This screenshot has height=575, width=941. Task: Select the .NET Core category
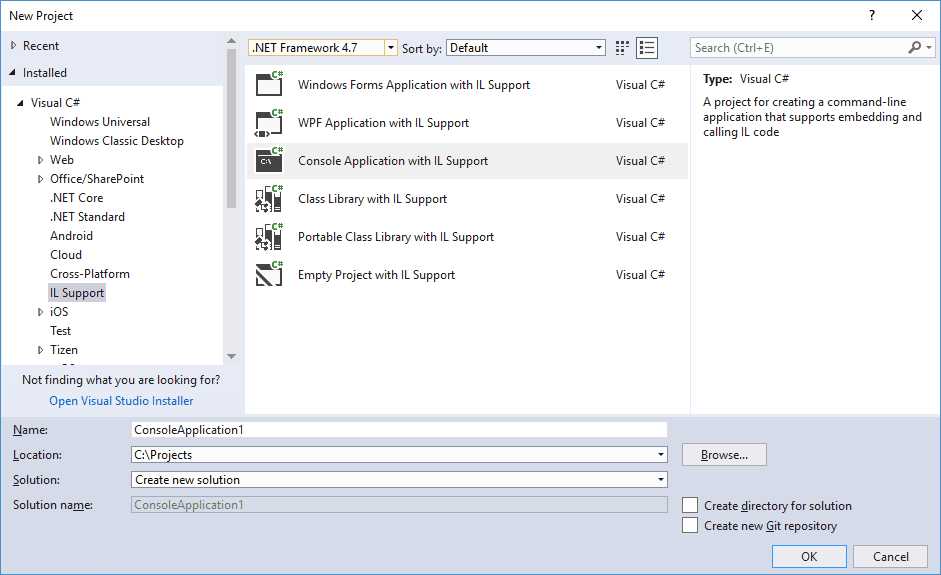point(77,198)
